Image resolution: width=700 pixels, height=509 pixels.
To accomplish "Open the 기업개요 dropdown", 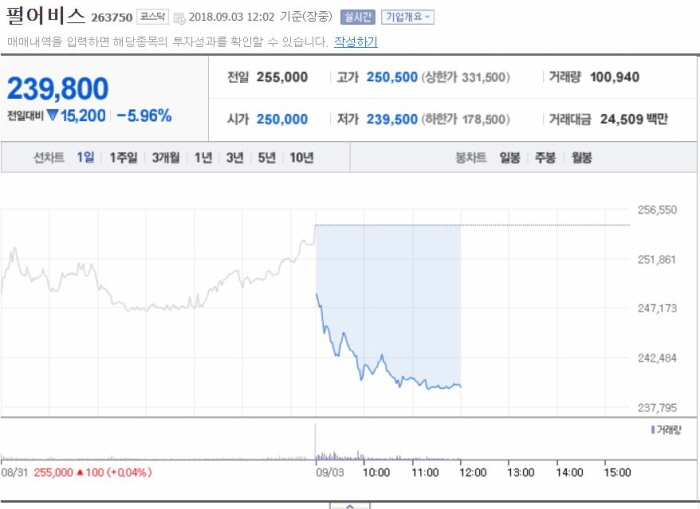I will (x=407, y=17).
